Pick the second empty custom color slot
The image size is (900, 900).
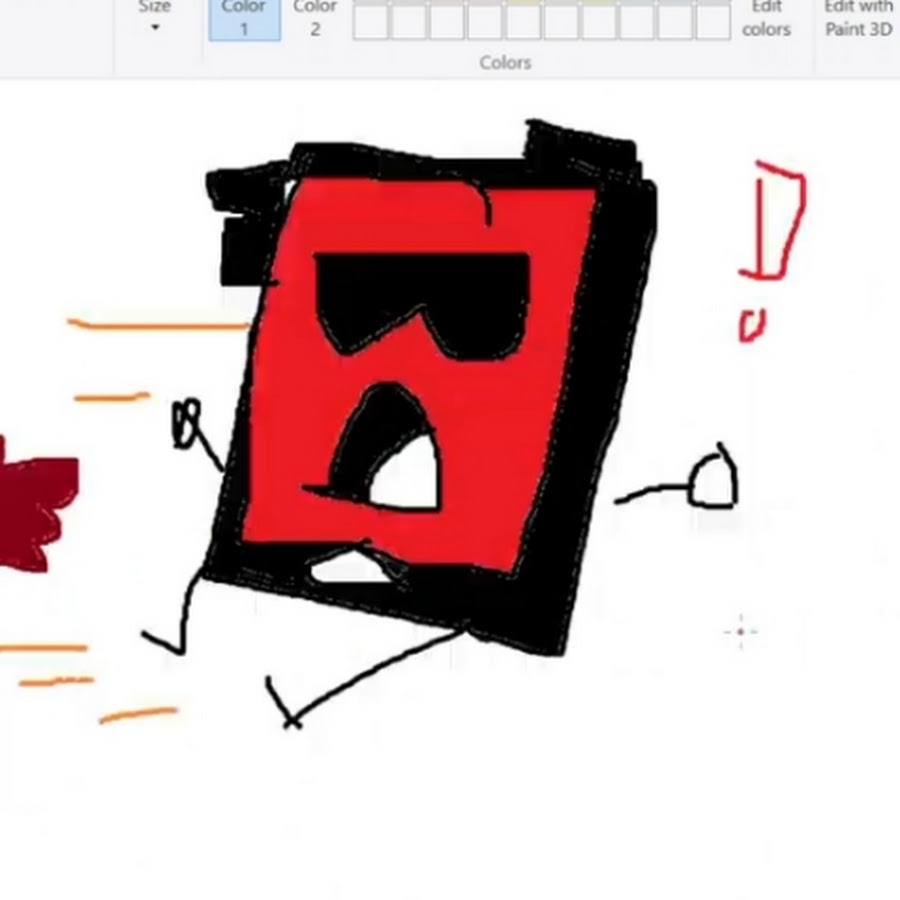tap(408, 22)
